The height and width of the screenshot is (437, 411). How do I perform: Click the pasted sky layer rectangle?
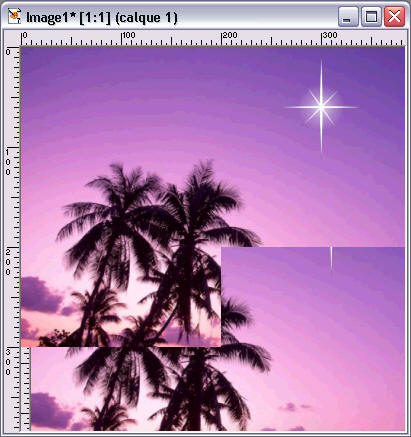313,338
